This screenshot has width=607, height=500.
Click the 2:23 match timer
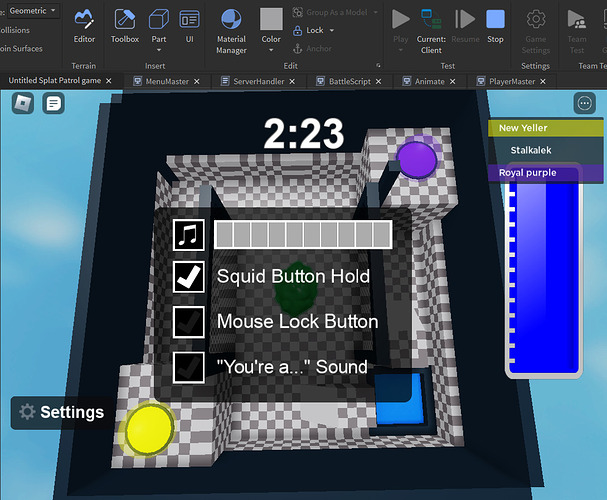point(304,133)
